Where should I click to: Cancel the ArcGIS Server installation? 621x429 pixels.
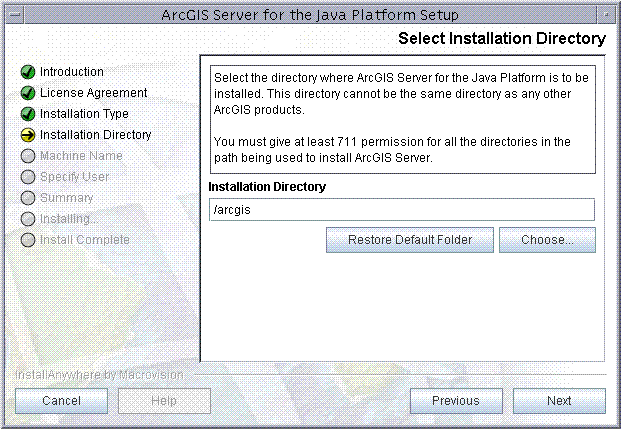61,401
